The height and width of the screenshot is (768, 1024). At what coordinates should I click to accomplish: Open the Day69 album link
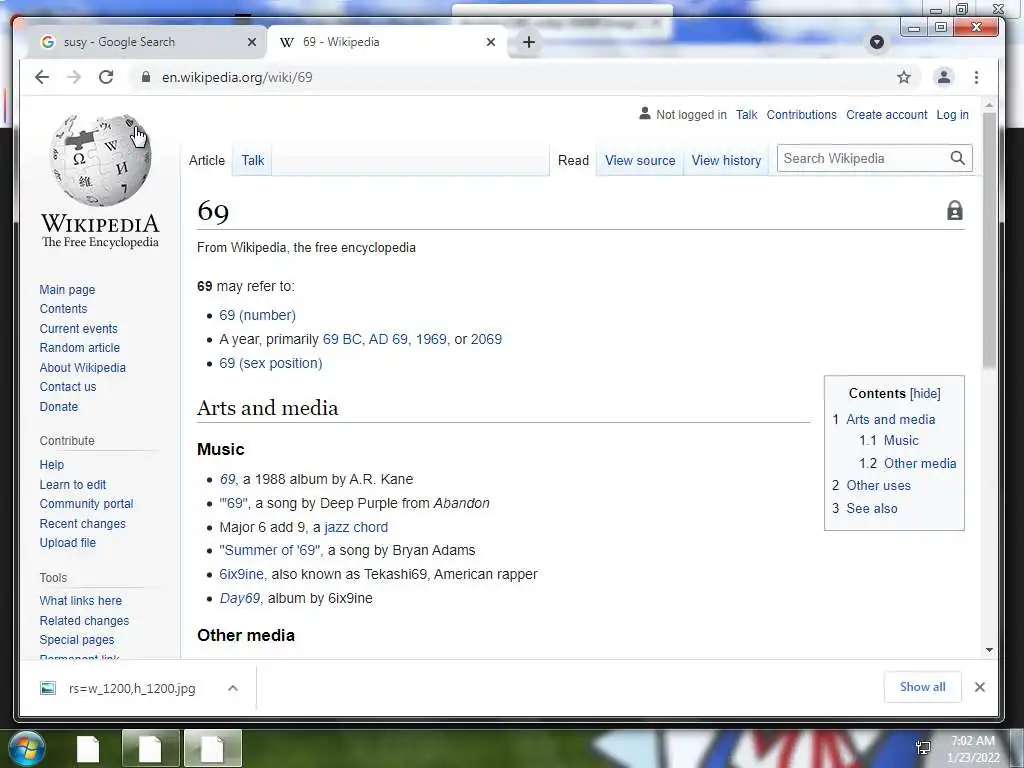240,598
